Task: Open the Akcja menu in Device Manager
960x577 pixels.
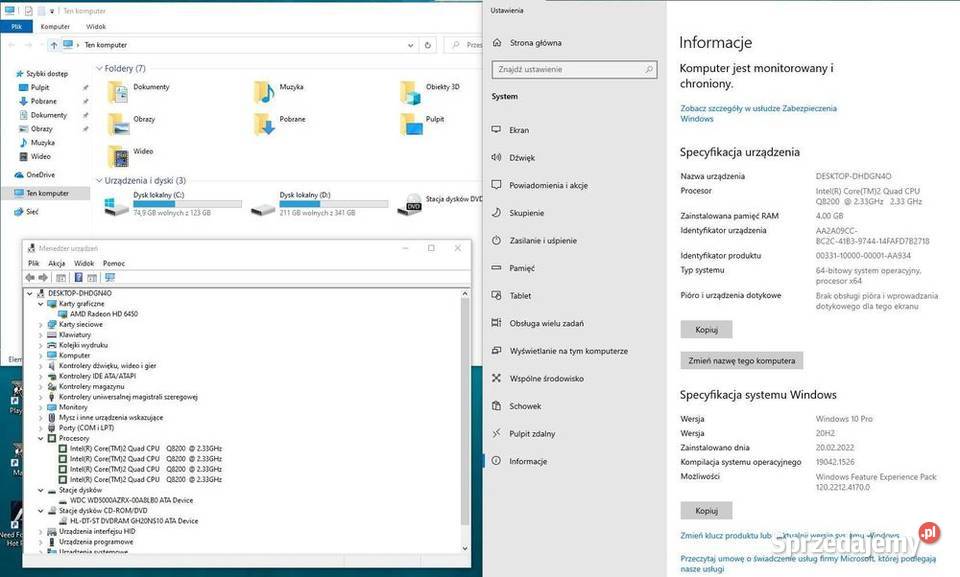Action: pos(57,263)
